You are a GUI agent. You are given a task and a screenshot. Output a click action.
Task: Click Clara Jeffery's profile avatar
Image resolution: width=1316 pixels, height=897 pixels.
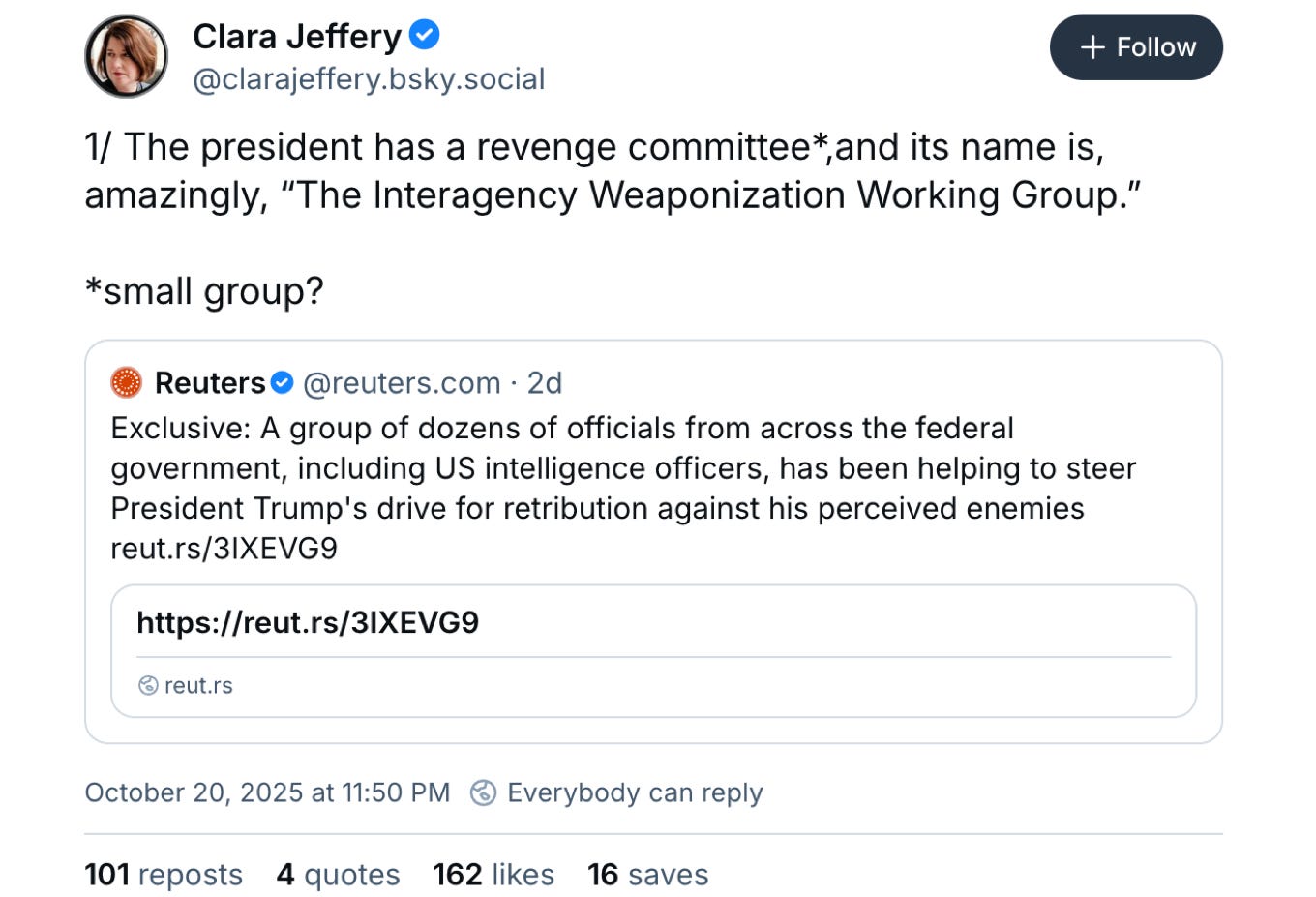coord(127,56)
